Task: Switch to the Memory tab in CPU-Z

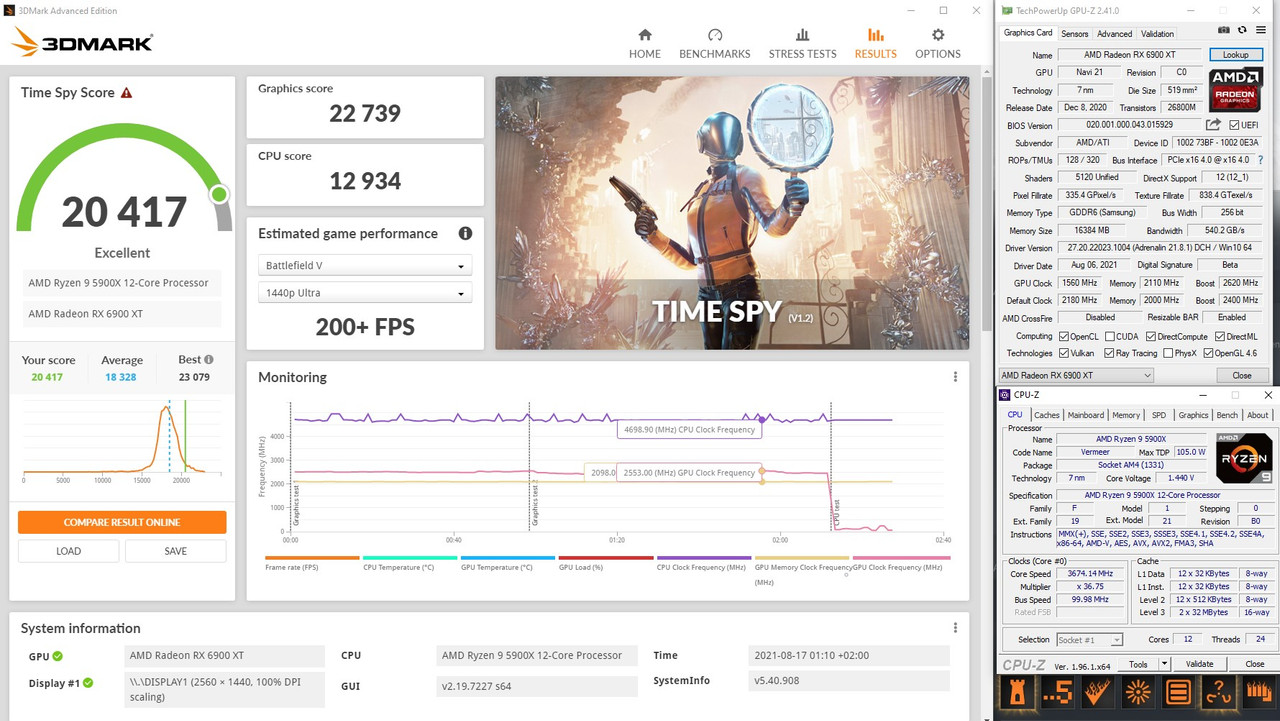Action: [1126, 415]
